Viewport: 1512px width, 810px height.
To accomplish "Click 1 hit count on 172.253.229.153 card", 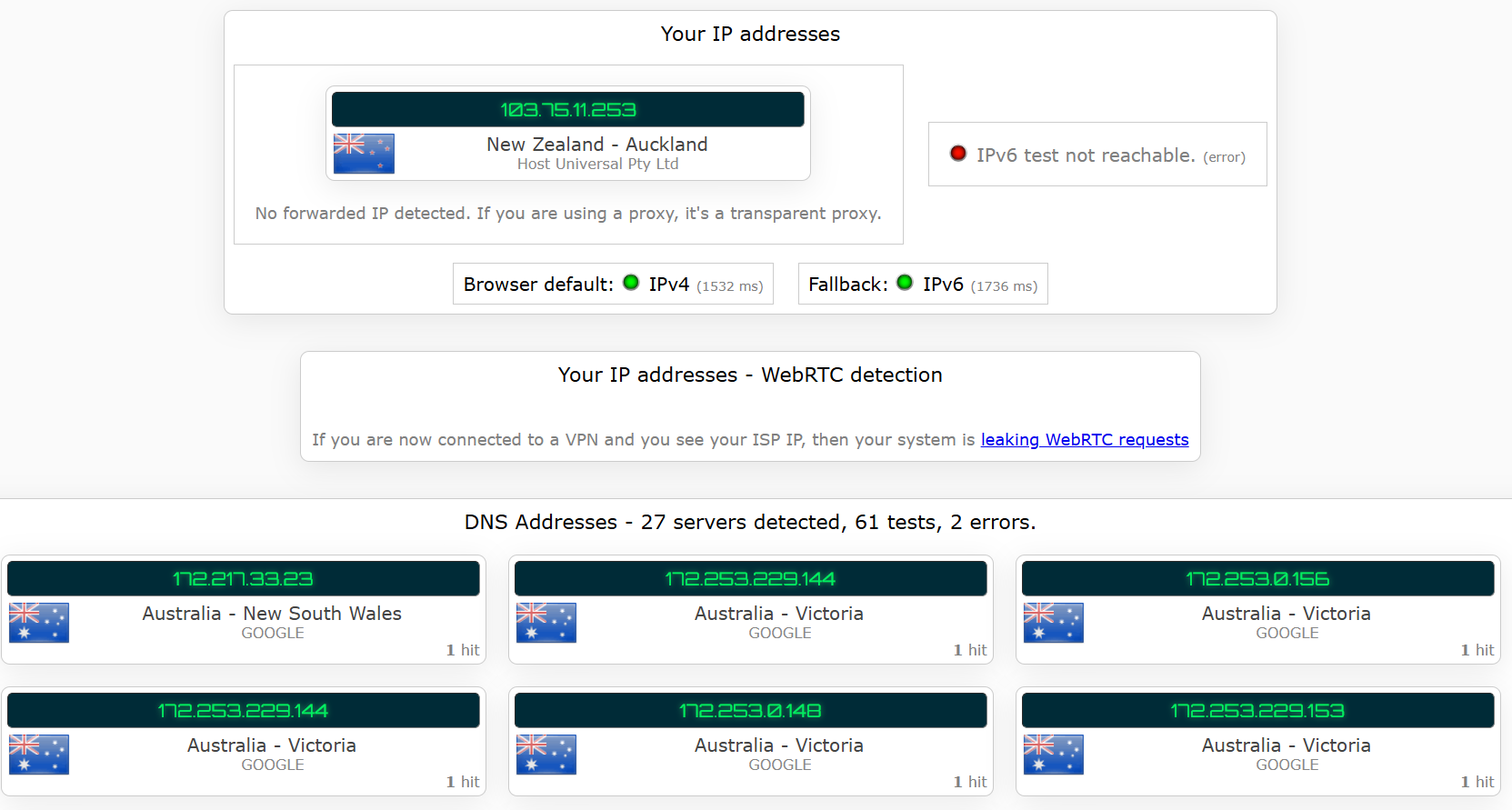I will pyautogui.click(x=1477, y=782).
